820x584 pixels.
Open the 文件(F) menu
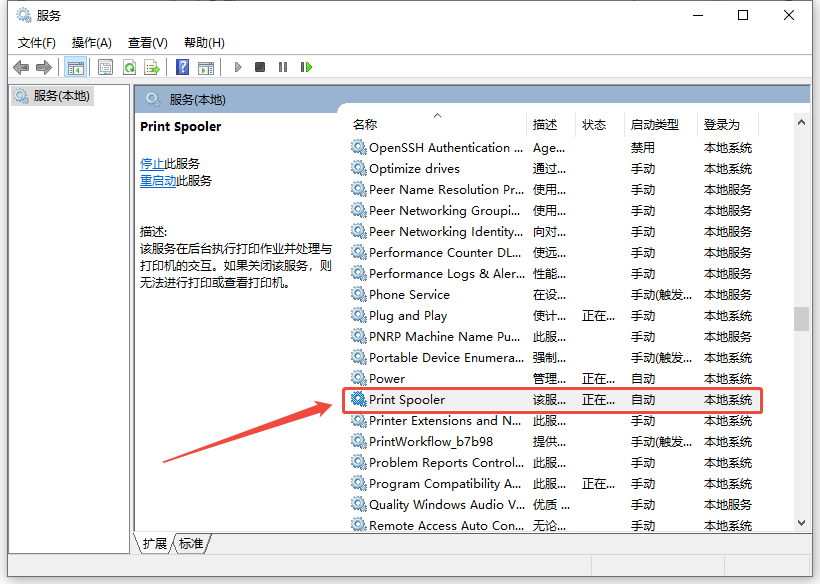(37, 43)
